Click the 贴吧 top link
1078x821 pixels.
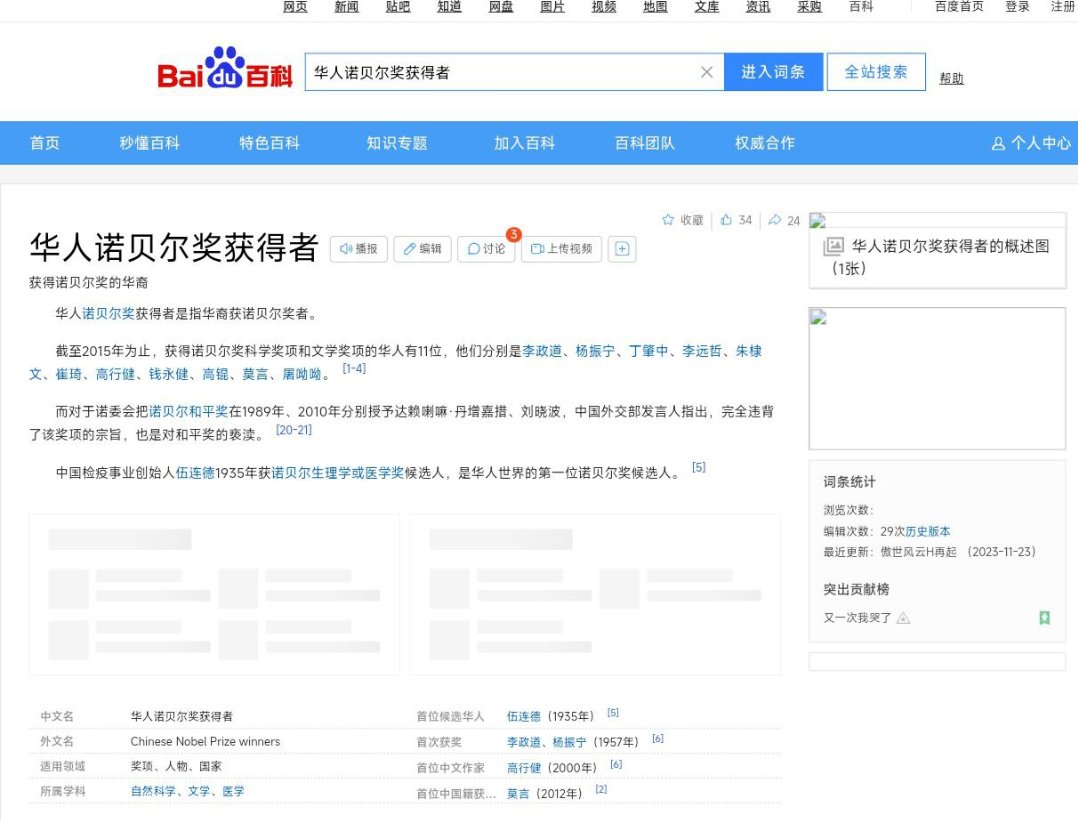click(x=398, y=6)
